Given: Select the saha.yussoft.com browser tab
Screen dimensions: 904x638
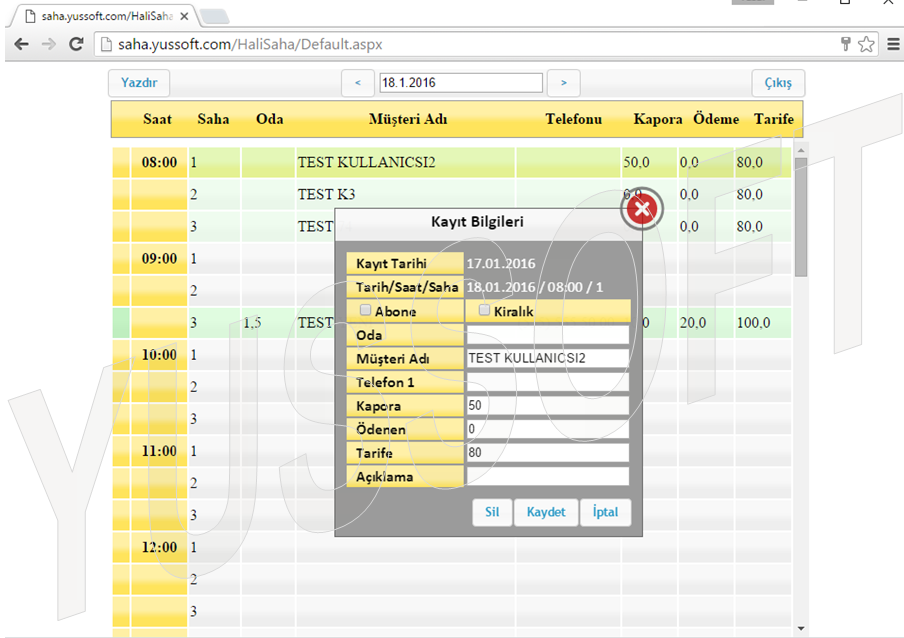Looking at the screenshot, I should click(x=107, y=16).
